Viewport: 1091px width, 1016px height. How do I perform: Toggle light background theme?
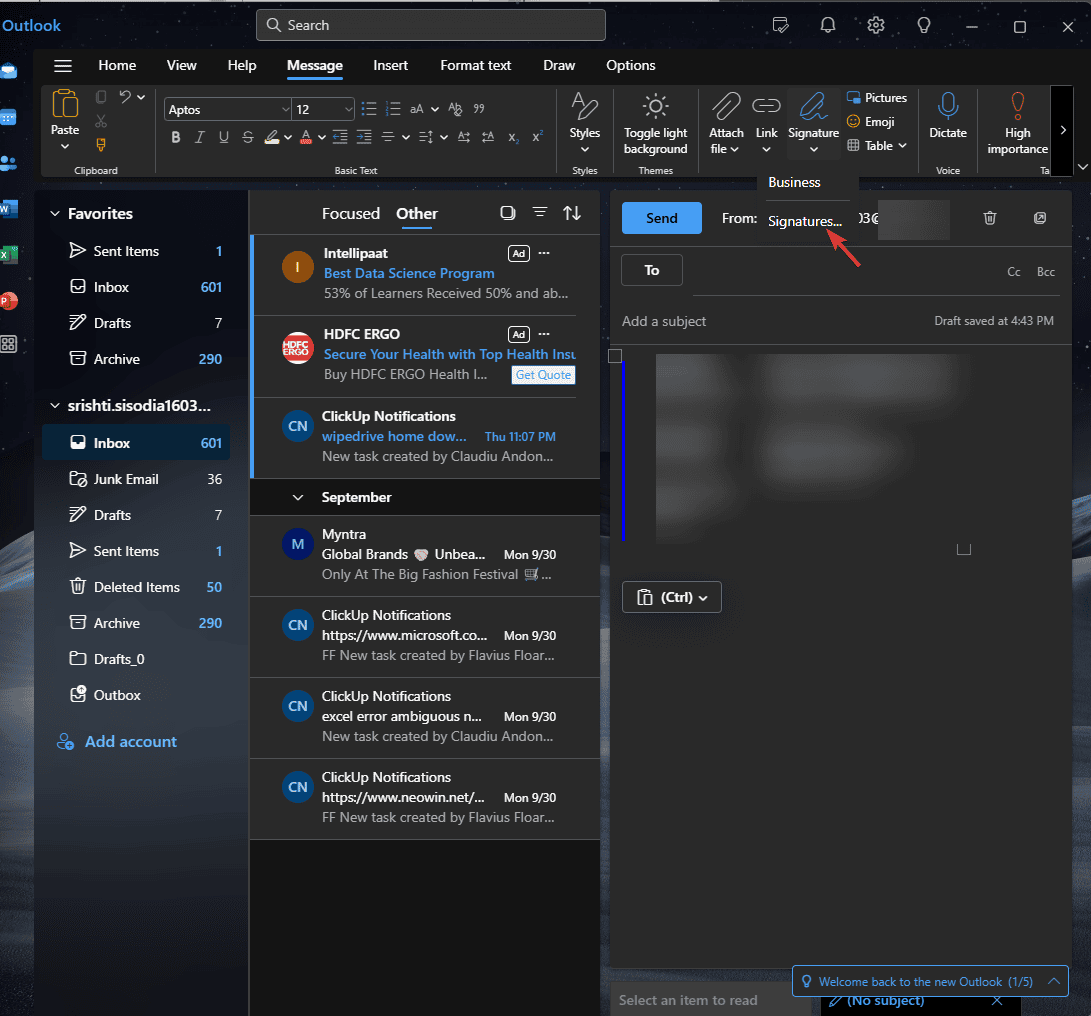coord(655,123)
